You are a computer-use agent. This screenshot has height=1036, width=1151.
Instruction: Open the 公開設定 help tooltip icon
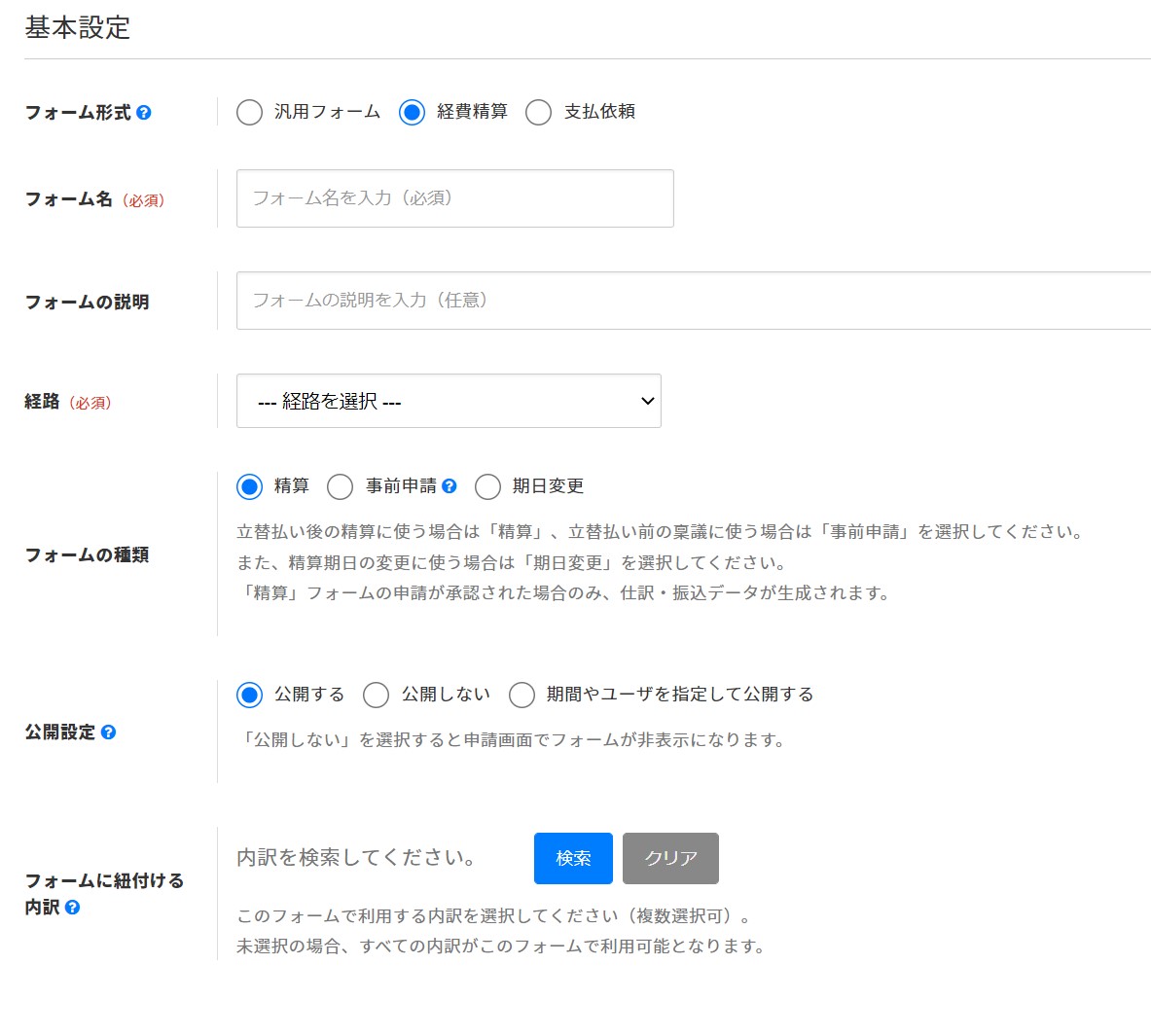click(108, 732)
